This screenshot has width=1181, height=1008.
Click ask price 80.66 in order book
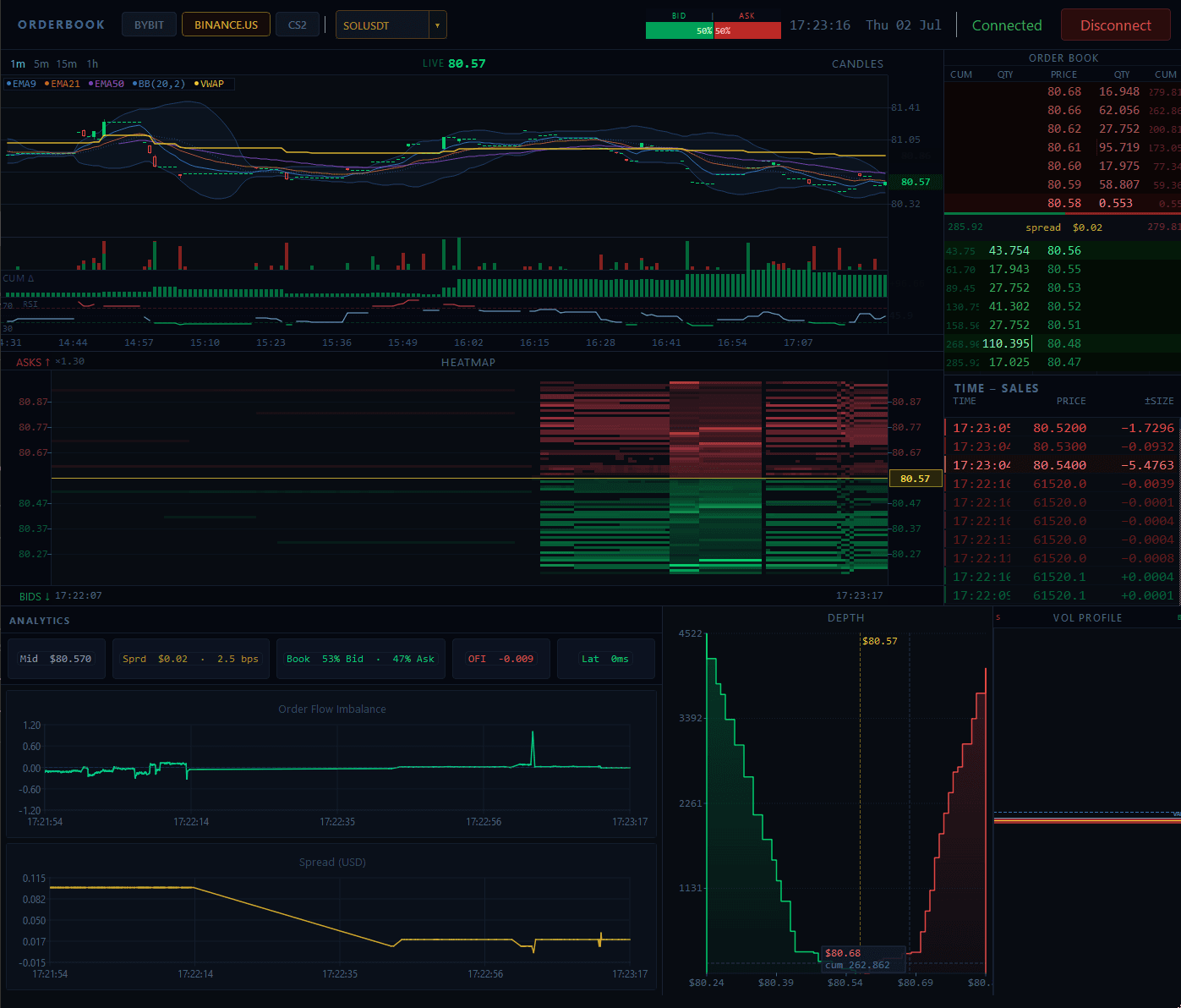[1063, 110]
